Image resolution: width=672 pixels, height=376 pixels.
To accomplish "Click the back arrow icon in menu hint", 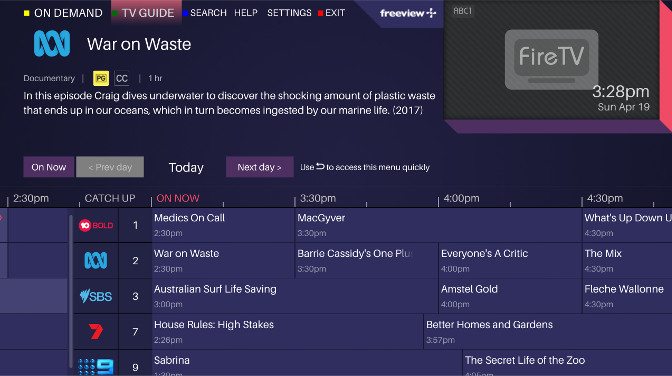I will tap(320, 166).
